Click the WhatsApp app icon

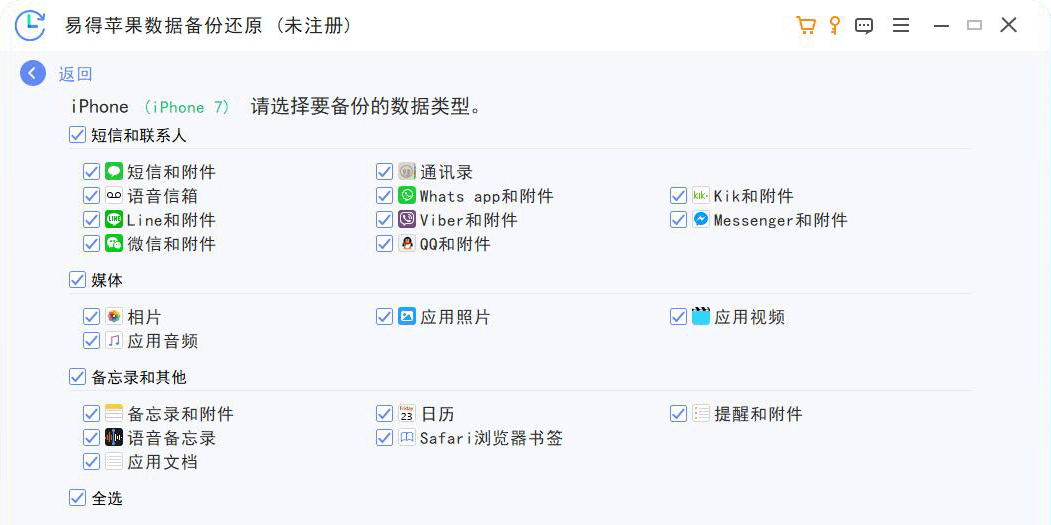coord(407,195)
